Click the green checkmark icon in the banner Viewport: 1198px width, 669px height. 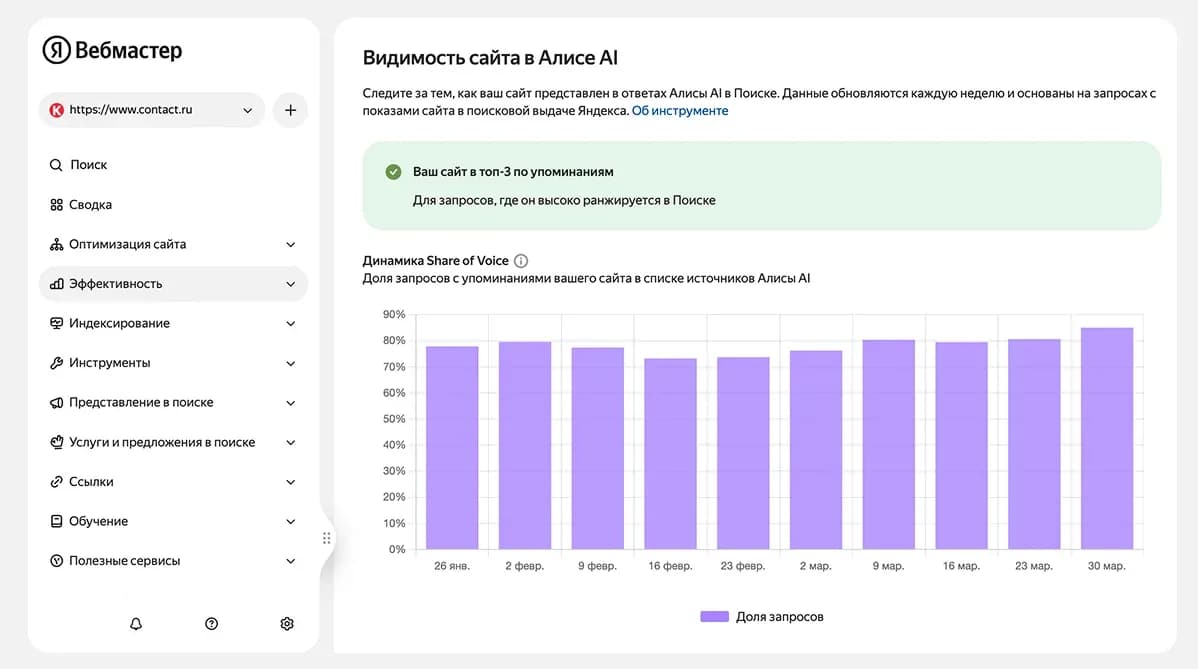(x=393, y=172)
